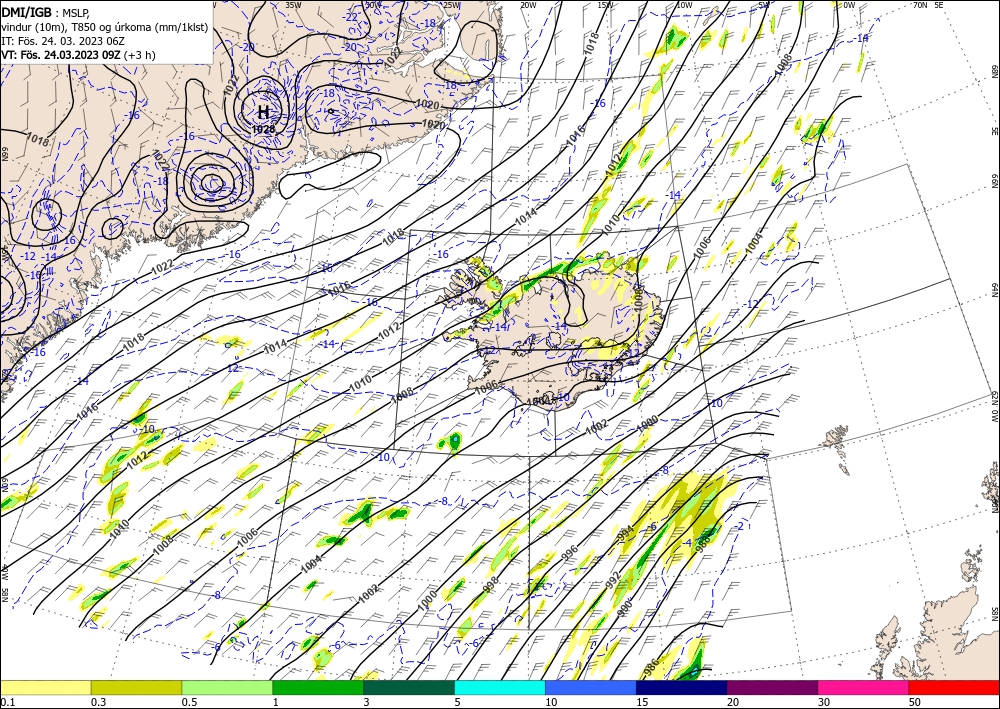Click the blue 10–15 mm legend swatch

click(591, 687)
